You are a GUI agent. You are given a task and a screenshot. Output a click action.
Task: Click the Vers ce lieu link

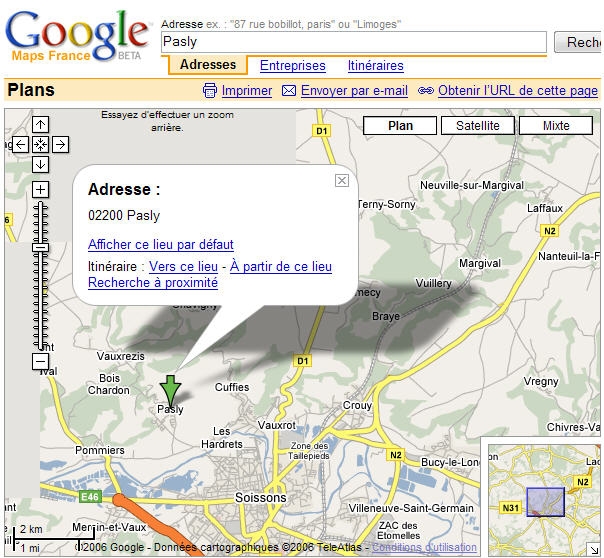click(183, 266)
